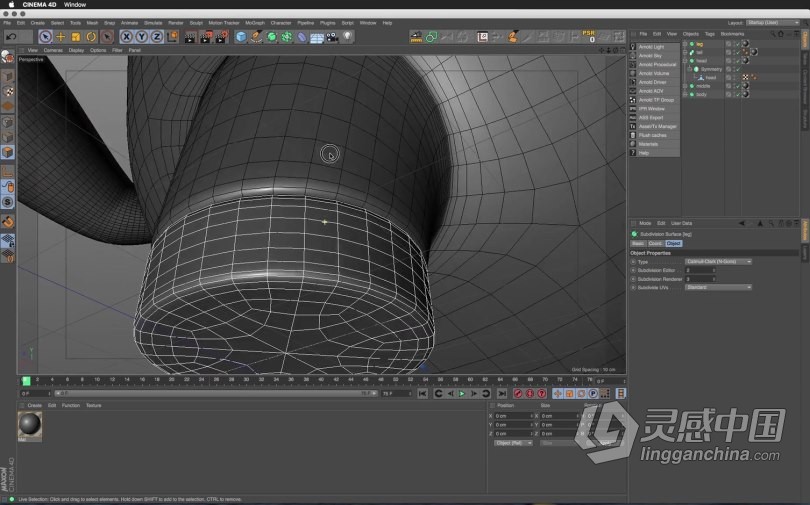Open the Subdivide UVs dropdown
Screen dimensions: 810x505
(x=718, y=287)
